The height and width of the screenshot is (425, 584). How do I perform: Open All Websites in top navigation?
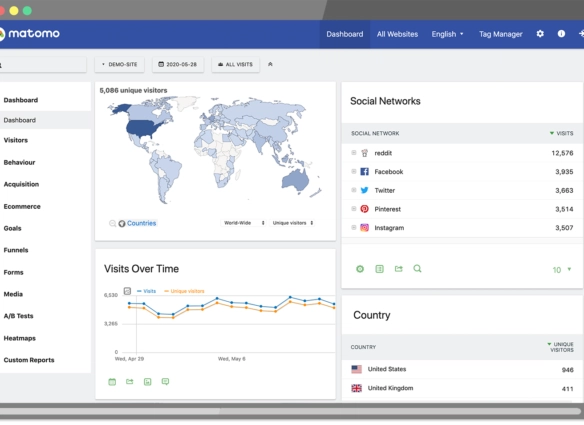(397, 34)
